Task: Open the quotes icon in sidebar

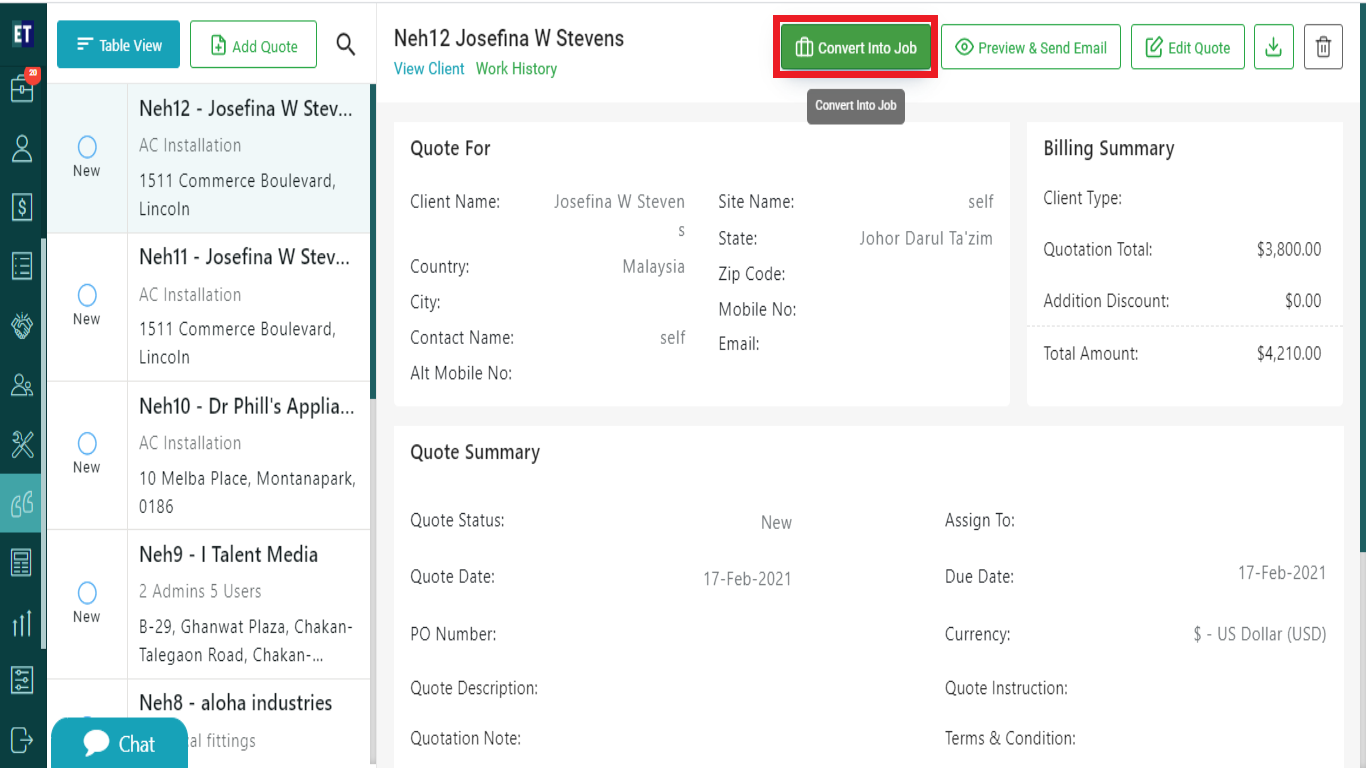Action: pyautogui.click(x=22, y=503)
